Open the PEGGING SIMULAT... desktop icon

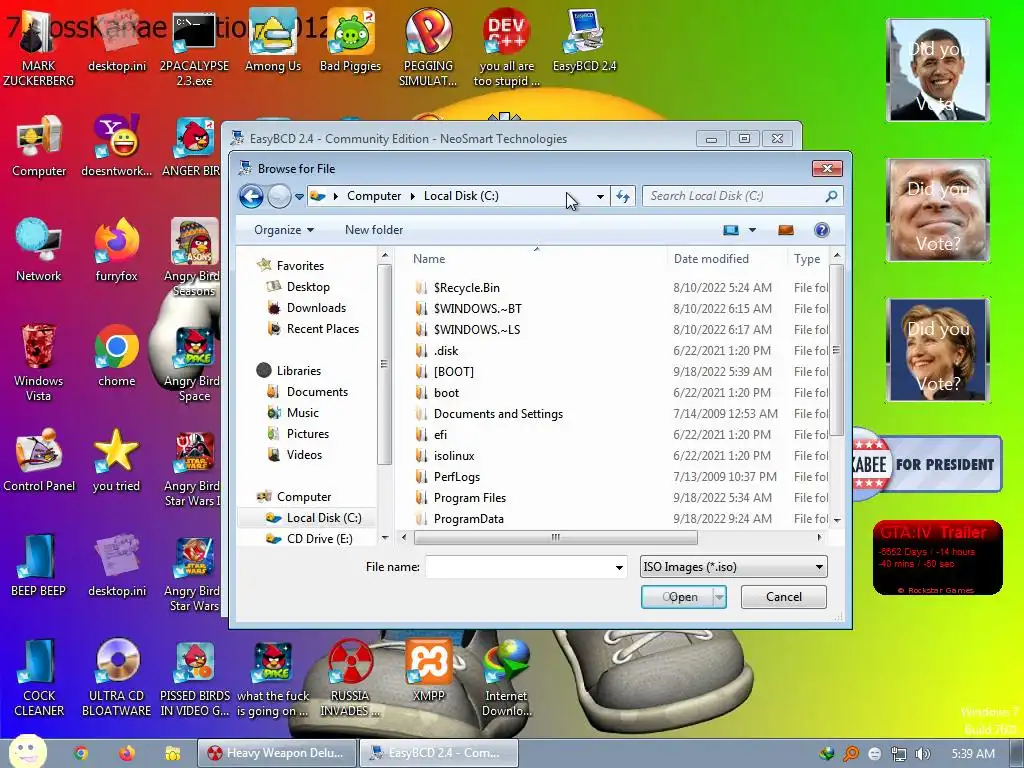(x=428, y=48)
